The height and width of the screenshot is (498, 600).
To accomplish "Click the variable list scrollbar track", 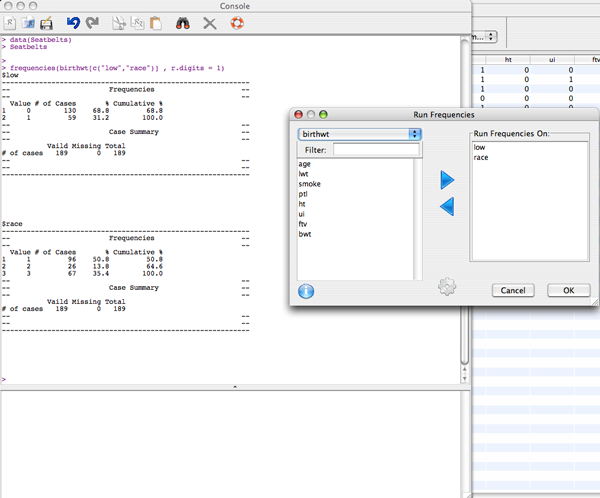I will point(418,219).
